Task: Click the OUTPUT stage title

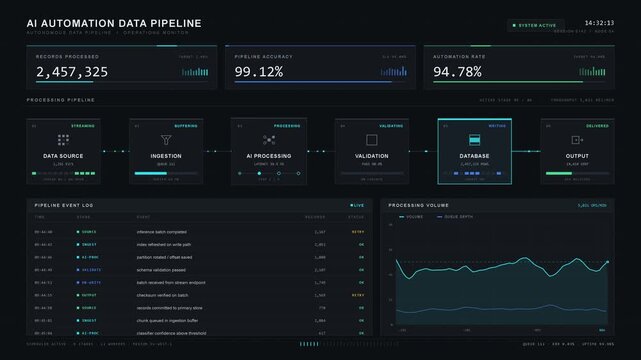Action: click(x=577, y=156)
